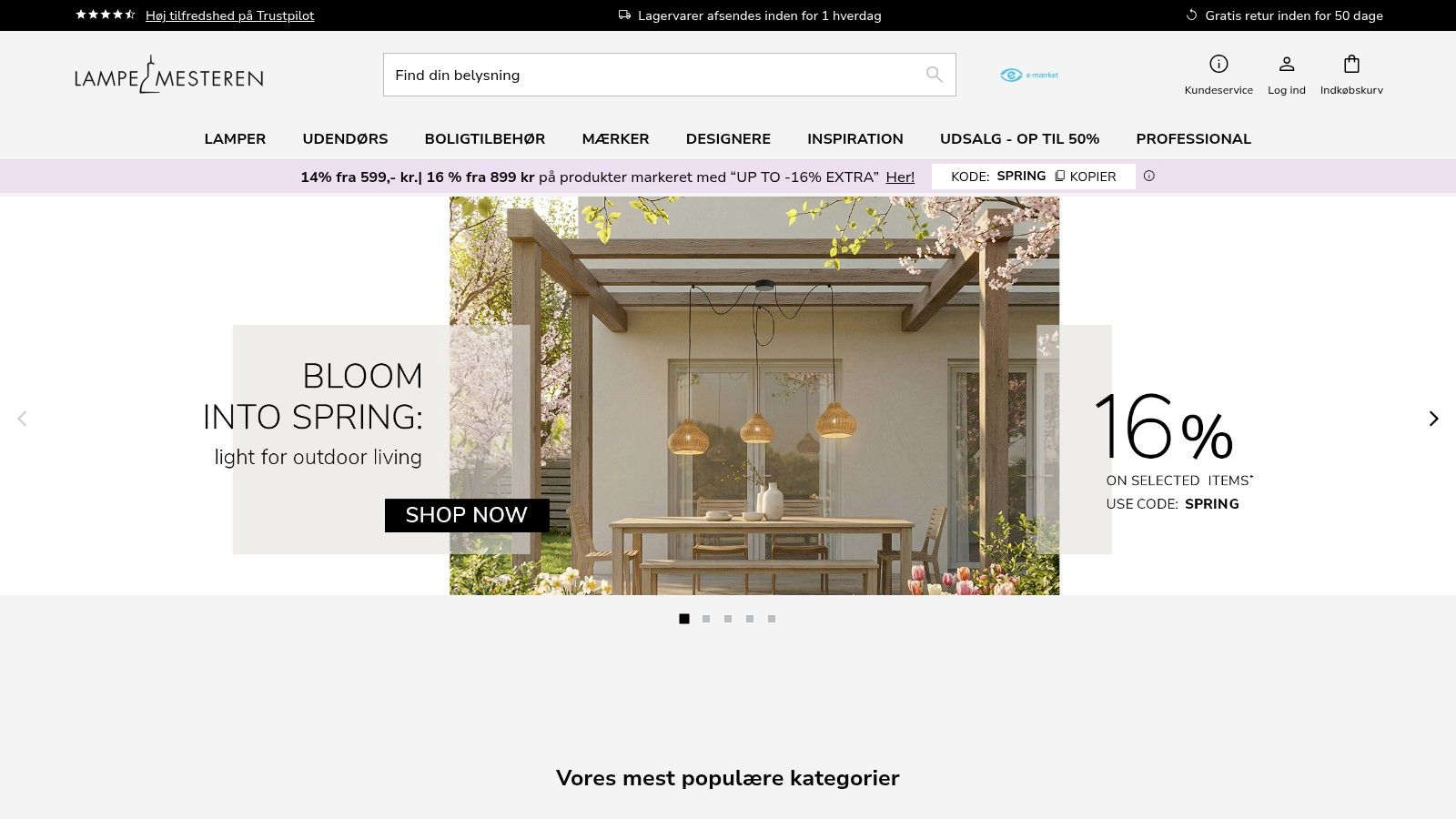
Task: Click the Lampemesteren logo
Action: coord(169,75)
